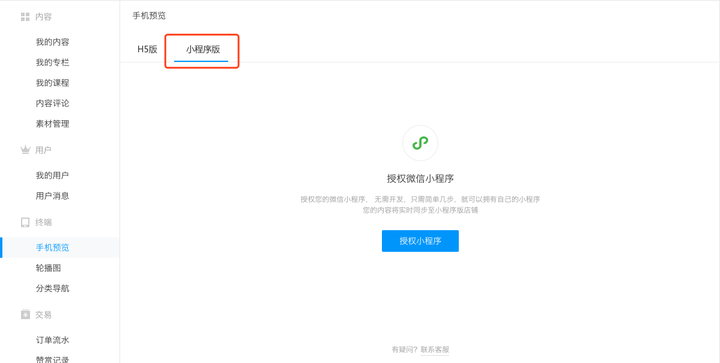
Task: Click the 交易 section header text
Action: pyautogui.click(x=44, y=315)
